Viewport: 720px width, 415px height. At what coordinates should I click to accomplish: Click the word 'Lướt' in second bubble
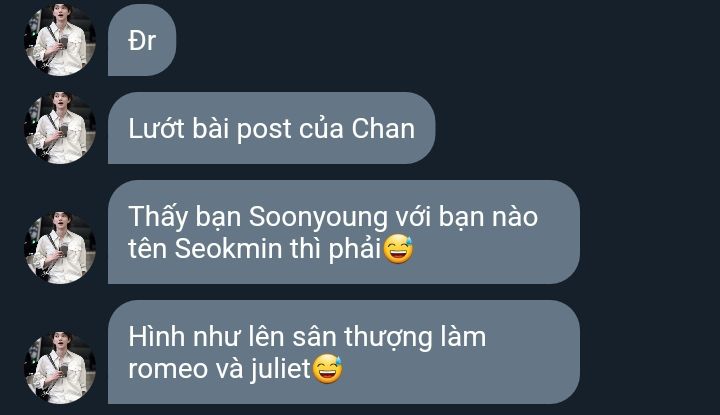156,128
